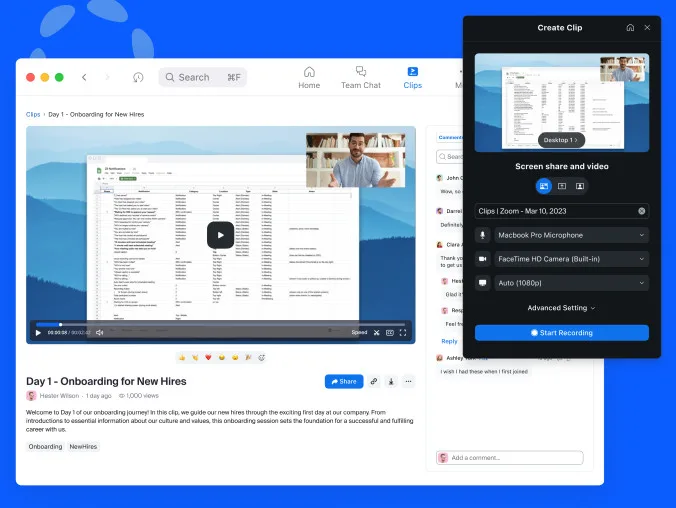Switch to the Team Chat tab

(x=360, y=77)
